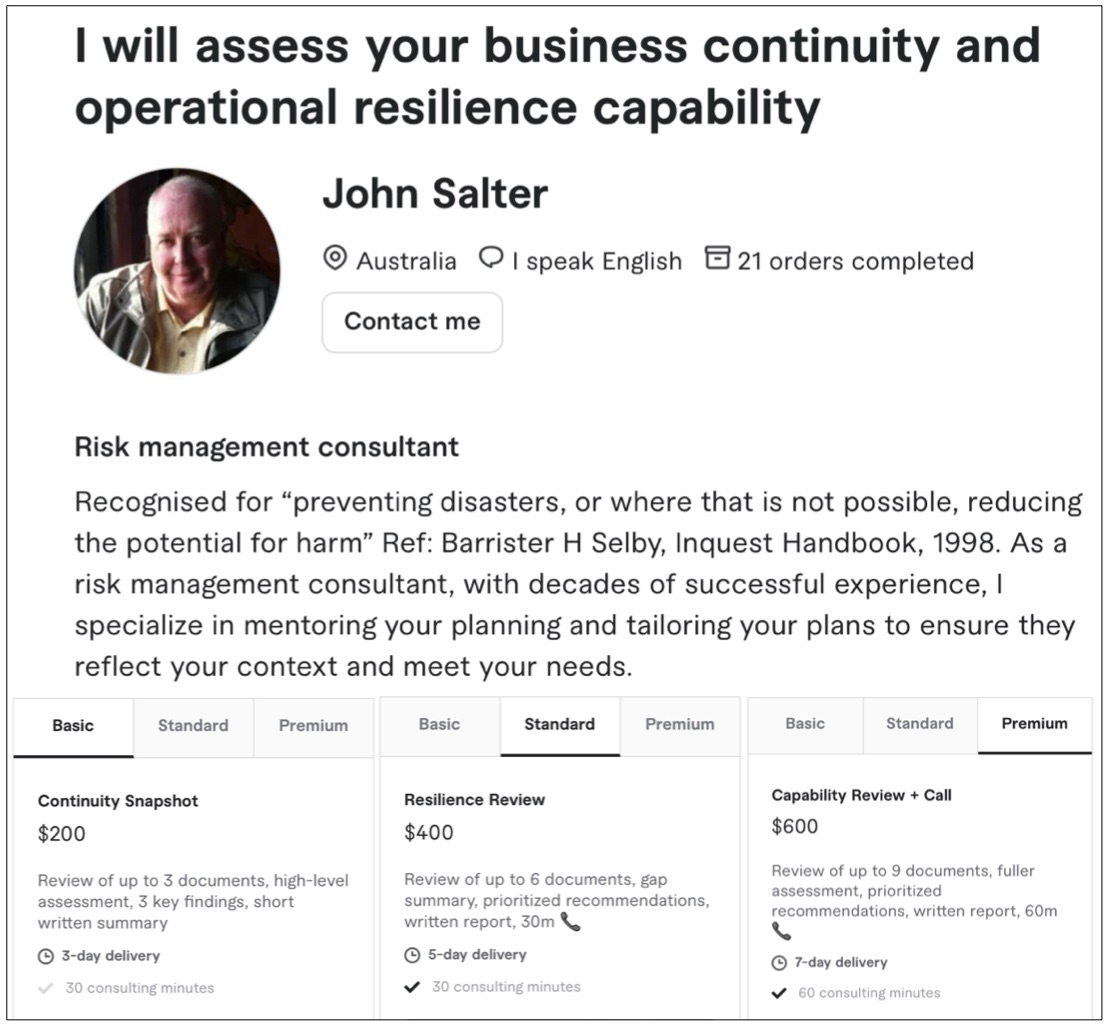The height and width of the screenshot is (1028, 1110).
Task: Open Premium tab in Resilience Review panel
Action: click(680, 724)
